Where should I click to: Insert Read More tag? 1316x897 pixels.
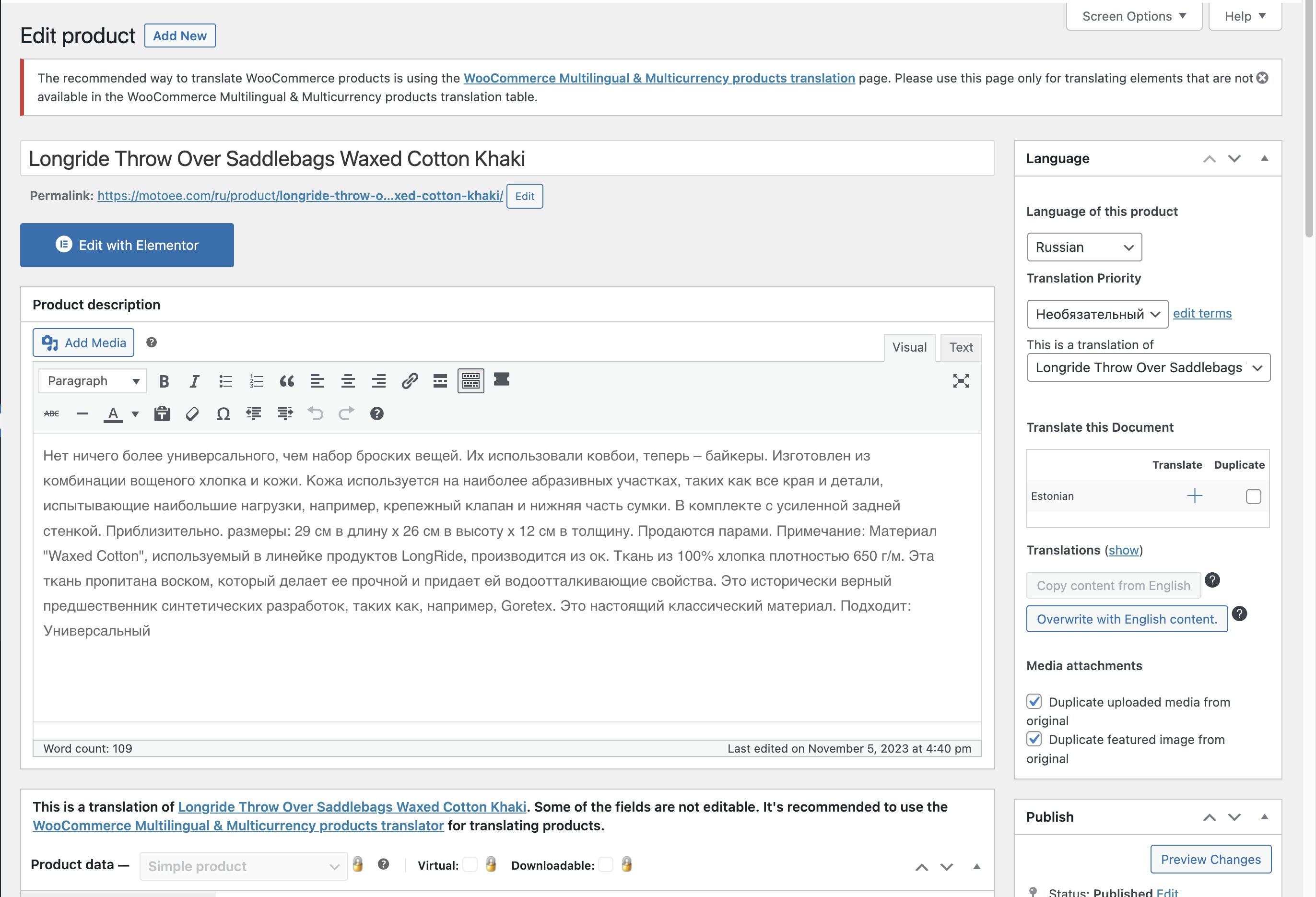click(x=440, y=381)
